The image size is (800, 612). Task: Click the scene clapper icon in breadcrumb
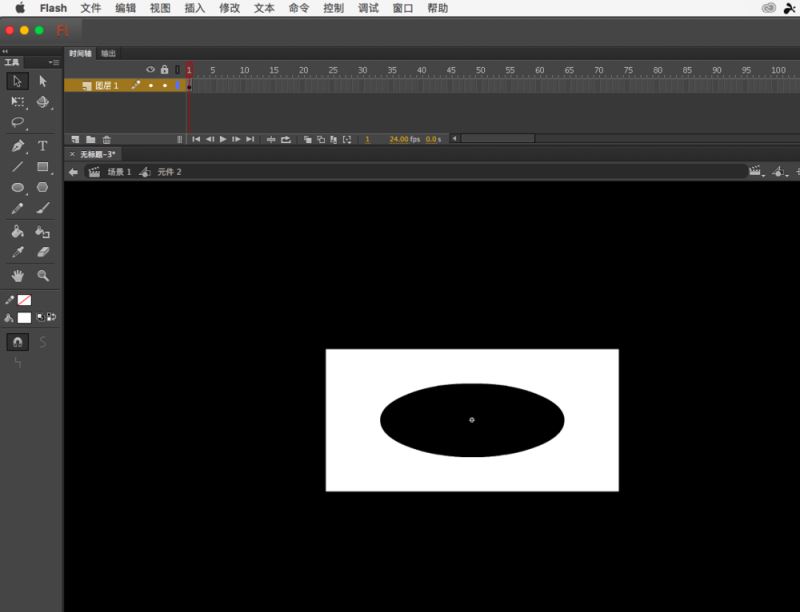(94, 172)
